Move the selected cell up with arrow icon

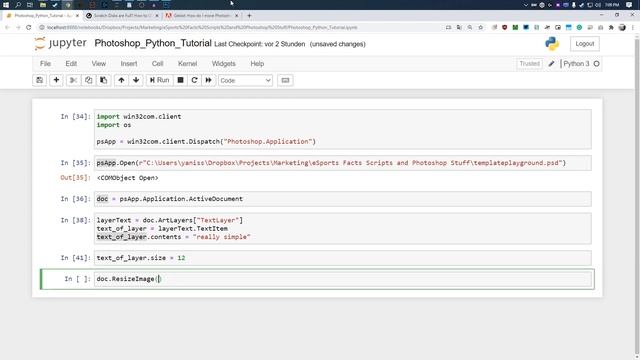(121, 80)
